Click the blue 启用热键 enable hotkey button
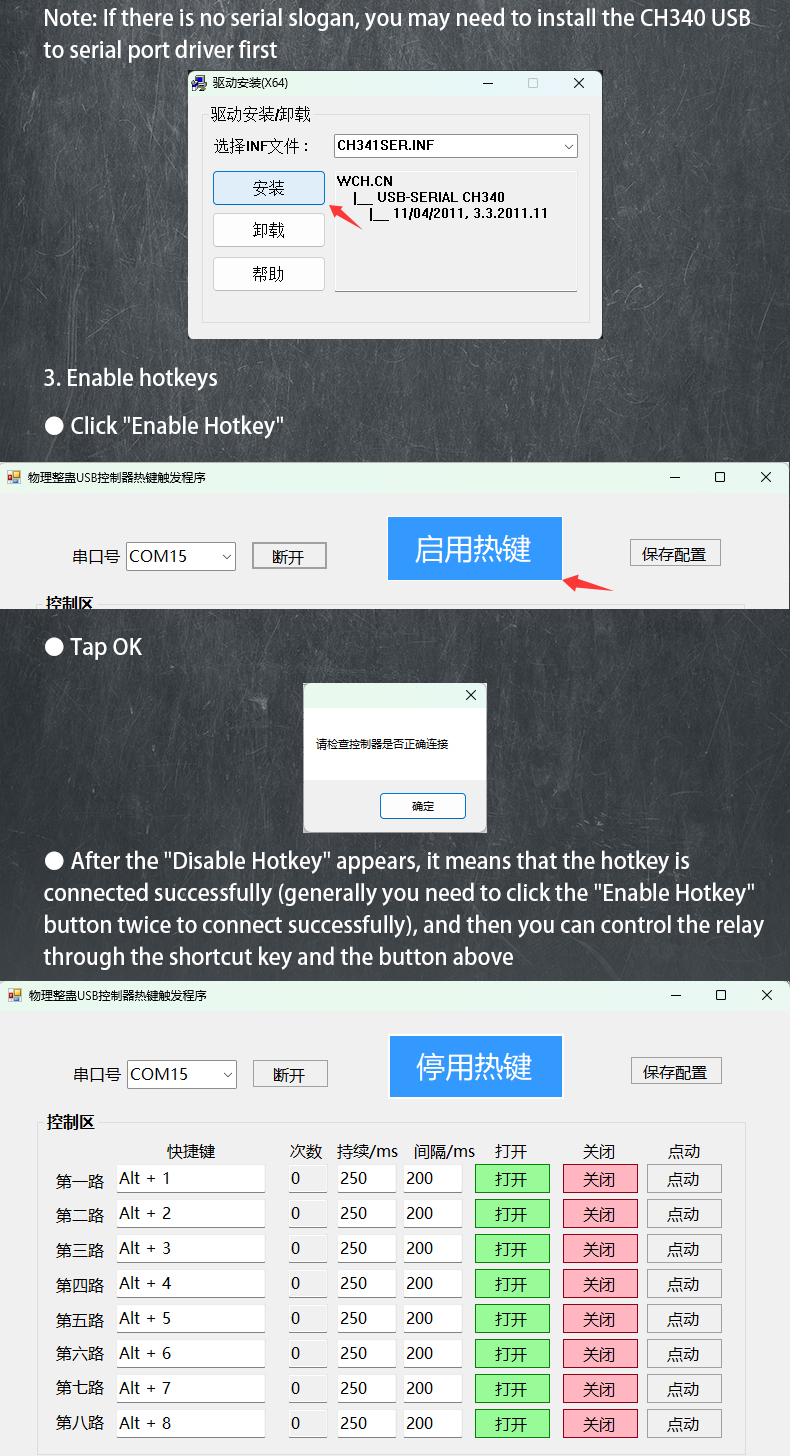 (x=474, y=549)
